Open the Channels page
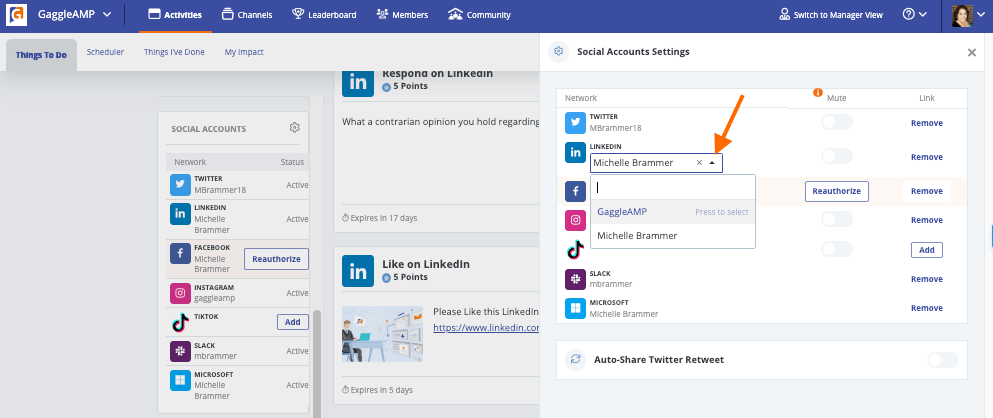The width and height of the screenshot is (993, 418). point(248,15)
